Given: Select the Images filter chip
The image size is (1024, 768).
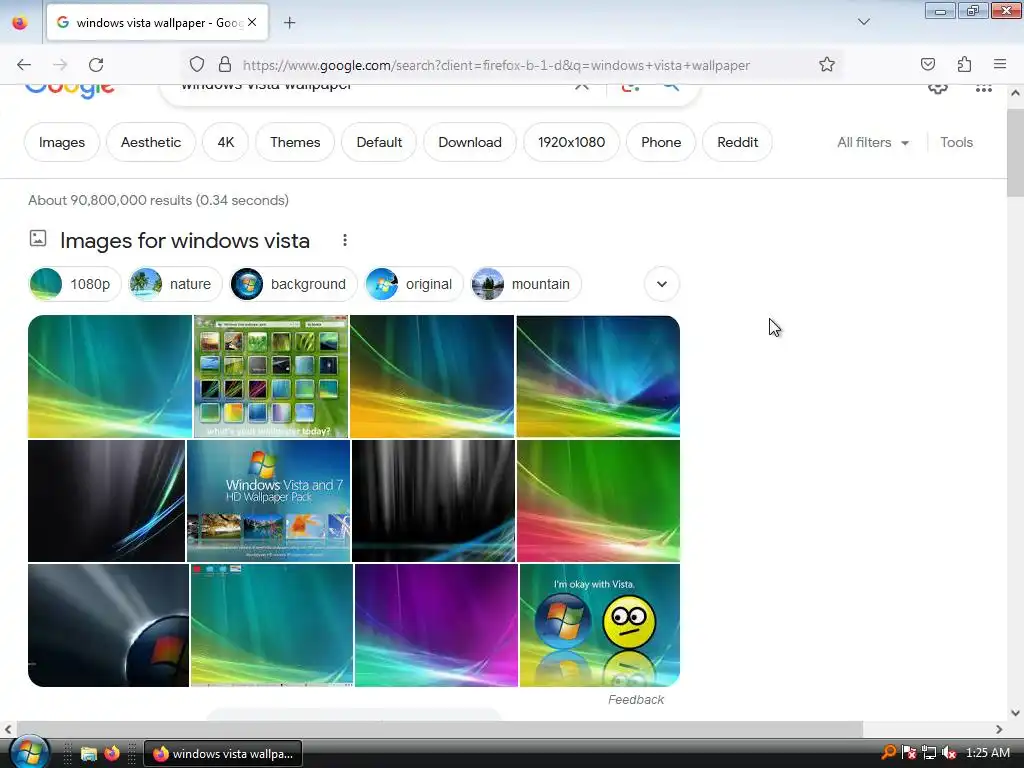Looking at the screenshot, I should click(x=62, y=142).
